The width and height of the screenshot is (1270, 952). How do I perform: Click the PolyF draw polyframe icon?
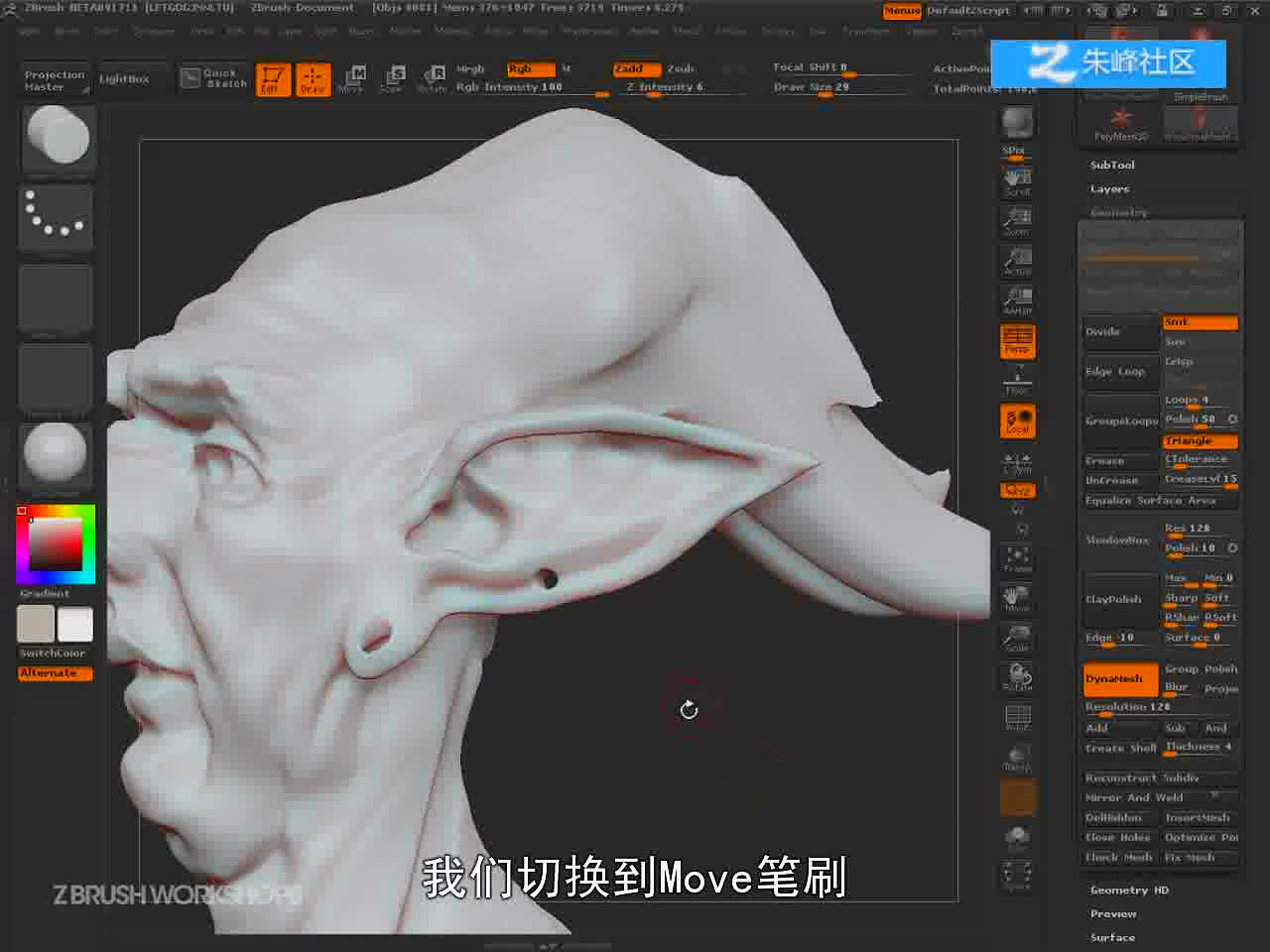pyautogui.click(x=1017, y=718)
